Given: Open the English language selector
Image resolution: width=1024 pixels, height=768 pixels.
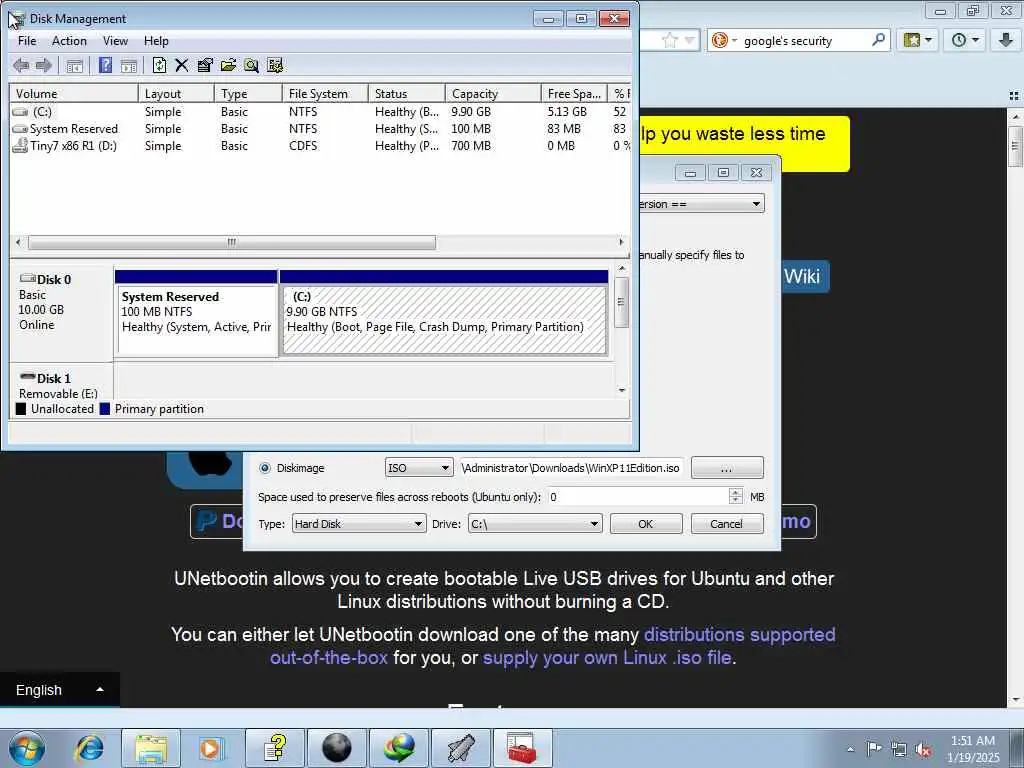Looking at the screenshot, I should [x=59, y=690].
